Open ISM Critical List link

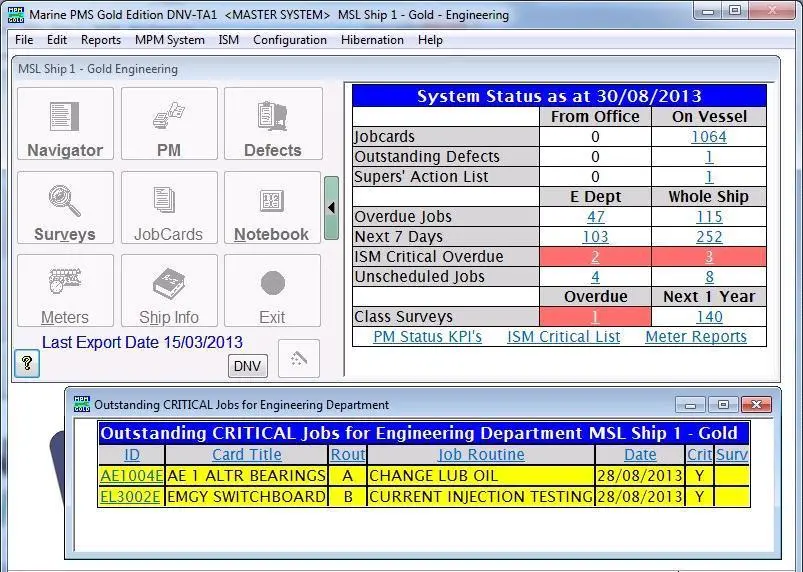[x=563, y=336]
